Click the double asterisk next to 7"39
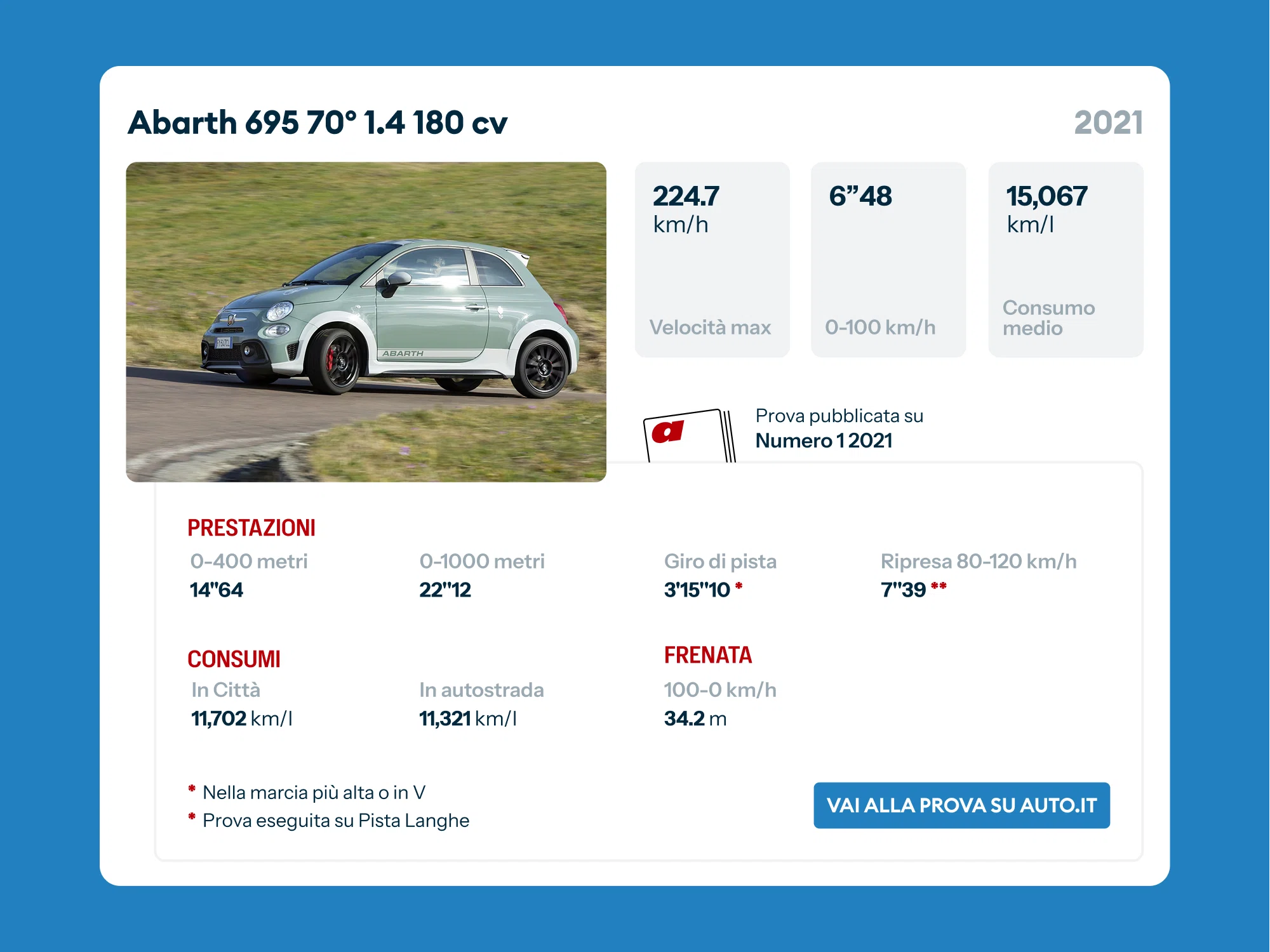The image size is (1270, 952). point(939,586)
